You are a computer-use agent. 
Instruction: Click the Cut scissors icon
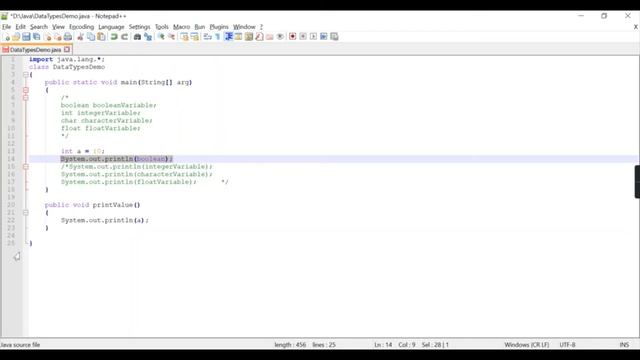click(80, 37)
